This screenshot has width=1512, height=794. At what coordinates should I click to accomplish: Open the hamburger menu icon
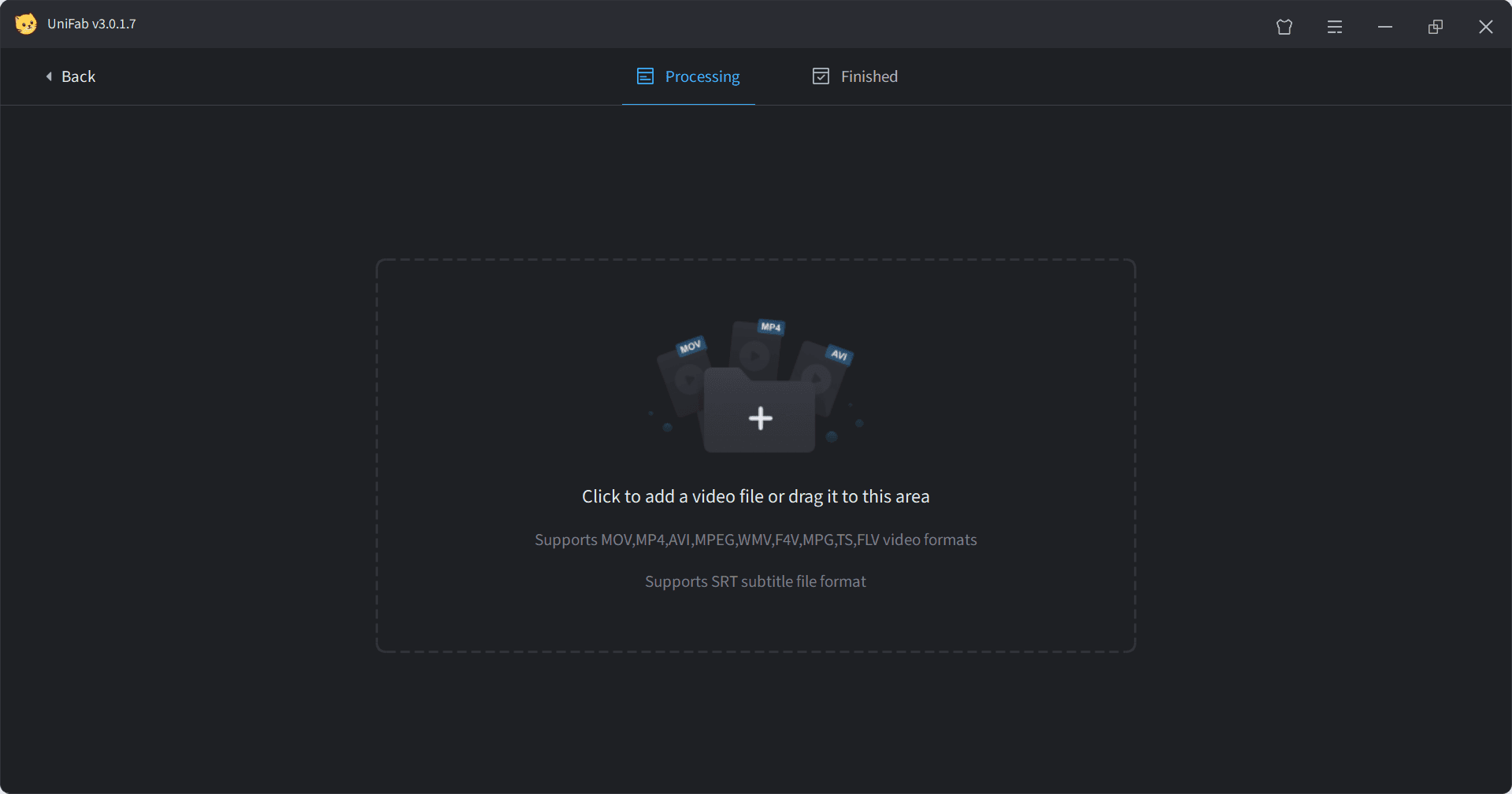tap(1335, 27)
